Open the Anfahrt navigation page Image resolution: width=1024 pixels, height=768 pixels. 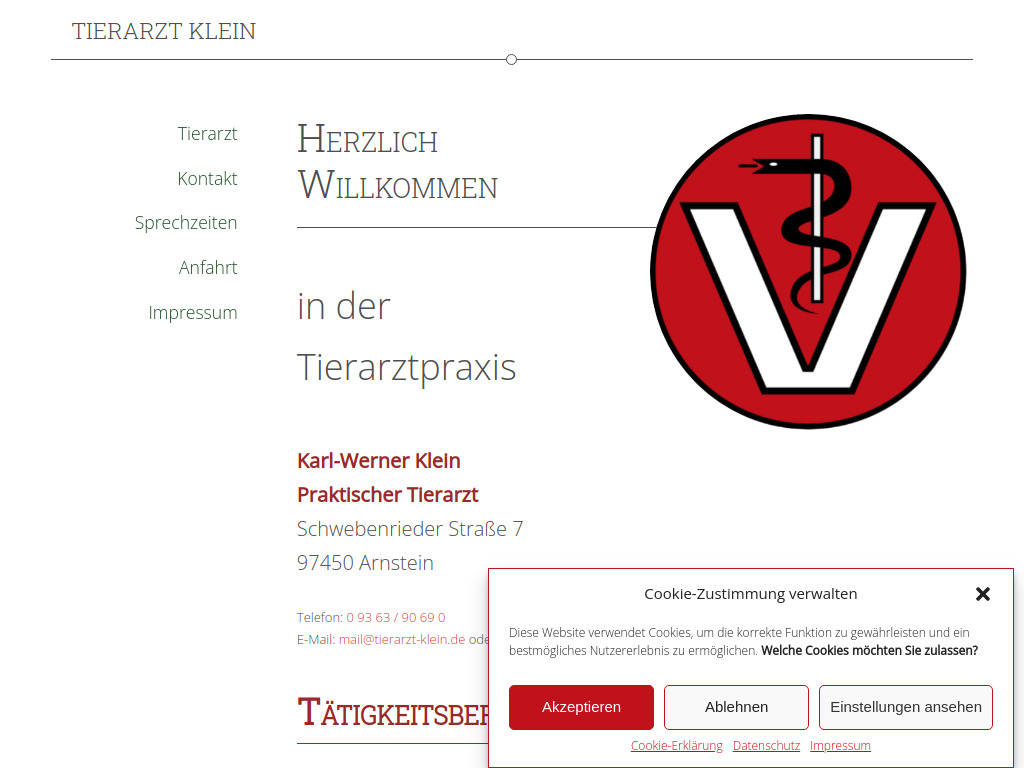(x=208, y=267)
